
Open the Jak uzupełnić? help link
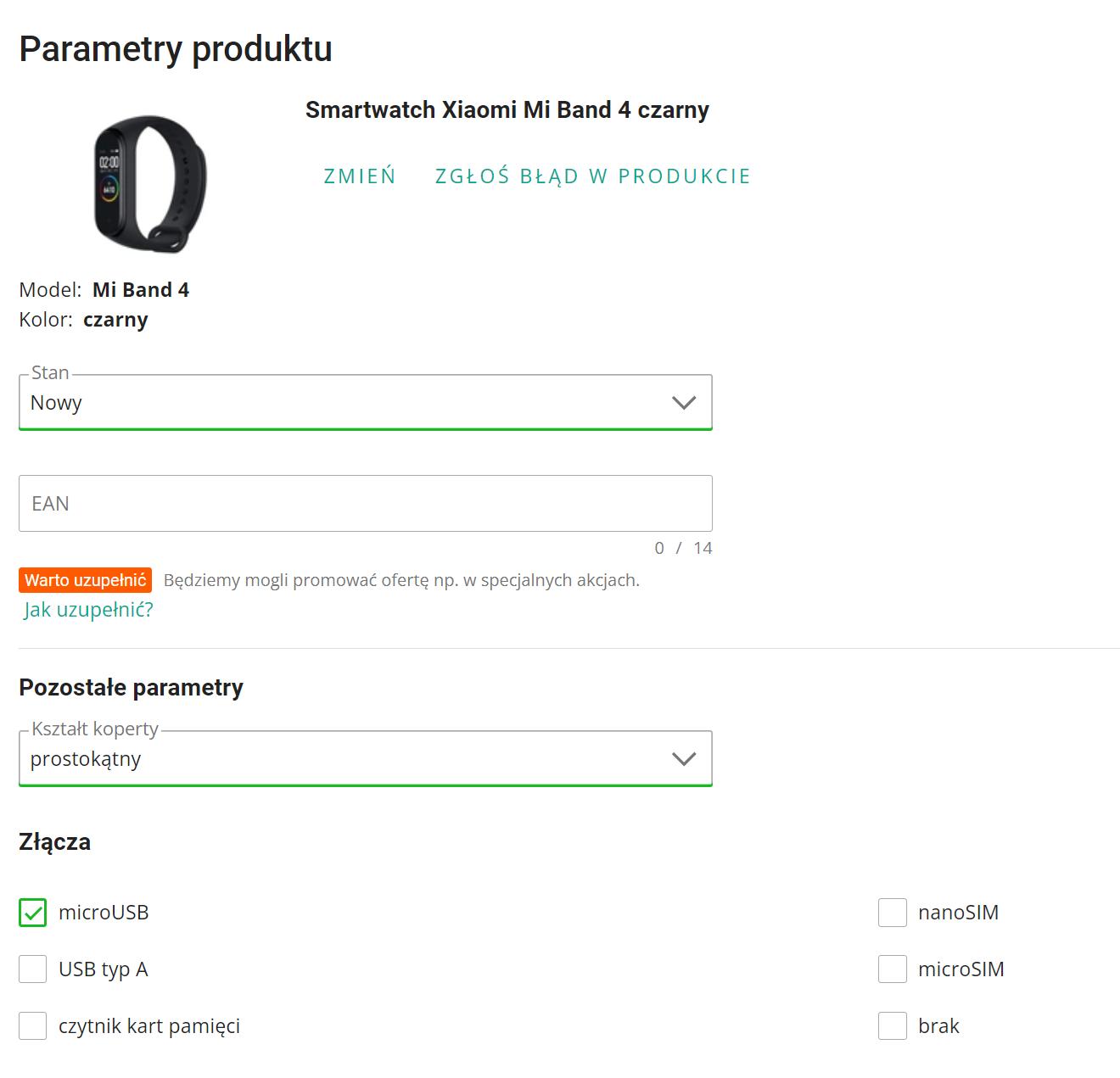pos(89,610)
